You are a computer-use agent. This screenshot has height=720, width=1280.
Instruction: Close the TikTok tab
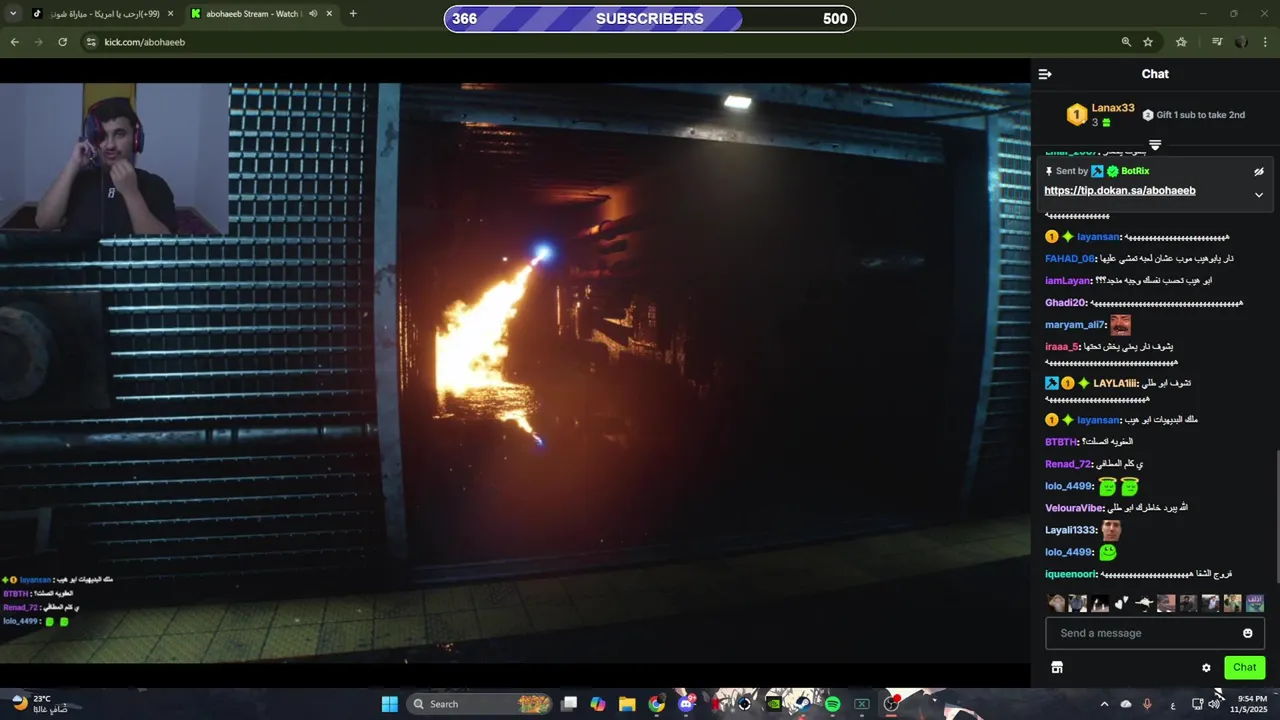point(170,14)
